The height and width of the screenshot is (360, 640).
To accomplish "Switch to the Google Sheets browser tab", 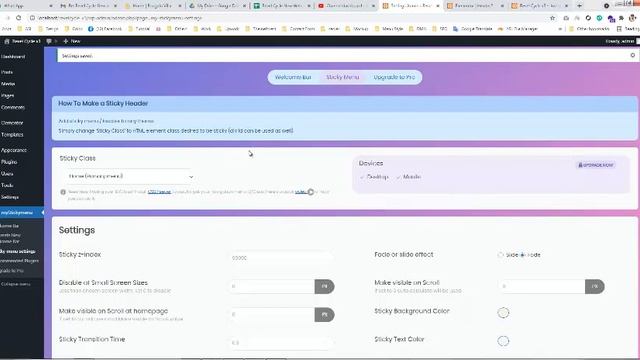I will click(x=282, y=6).
